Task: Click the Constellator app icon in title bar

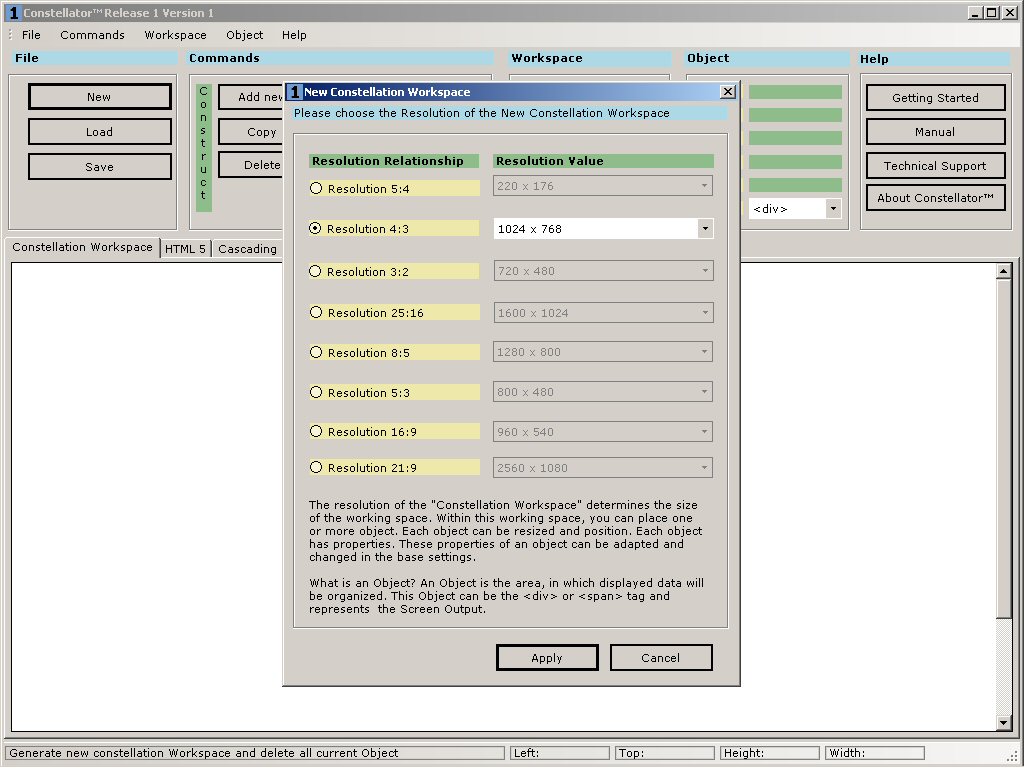Action: (x=13, y=13)
